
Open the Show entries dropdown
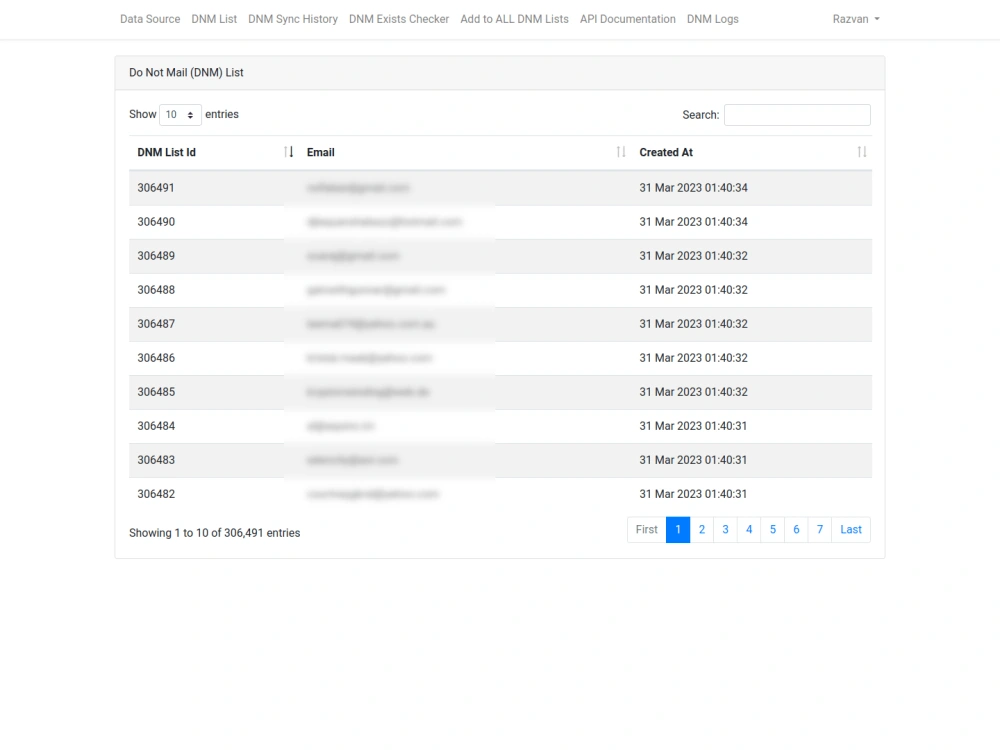(179, 114)
